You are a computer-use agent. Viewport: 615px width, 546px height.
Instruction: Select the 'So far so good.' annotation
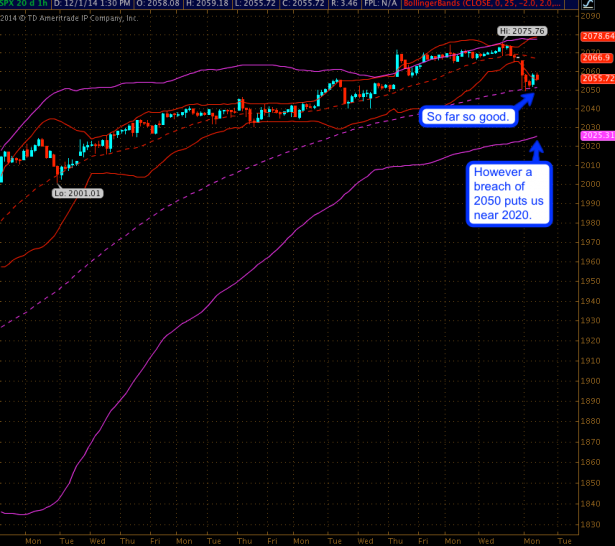click(x=469, y=117)
